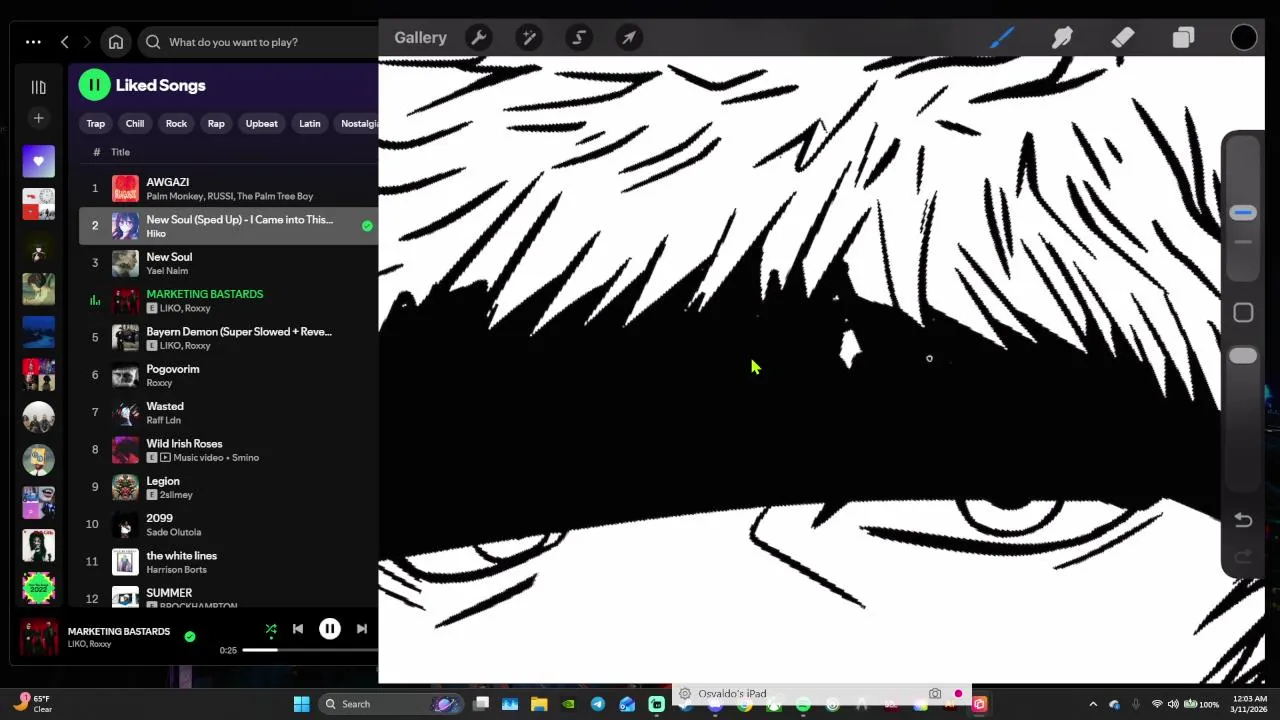Open weather widget 65°F Clear
The height and width of the screenshot is (720, 1280).
[33, 704]
